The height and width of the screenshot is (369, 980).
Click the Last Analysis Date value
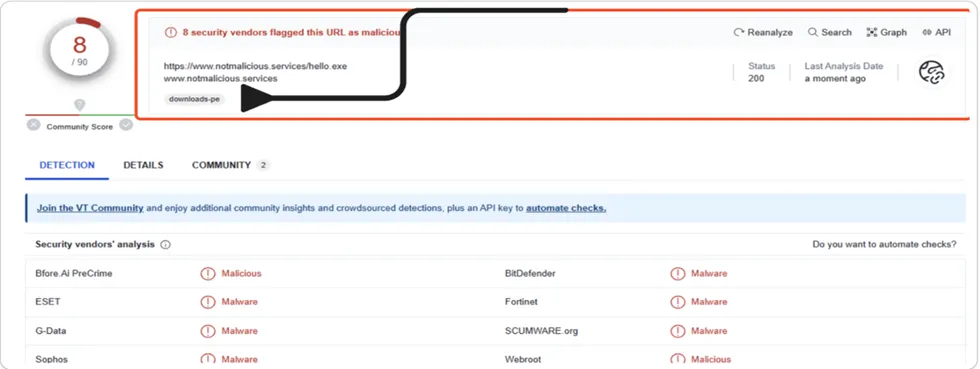tap(835, 79)
